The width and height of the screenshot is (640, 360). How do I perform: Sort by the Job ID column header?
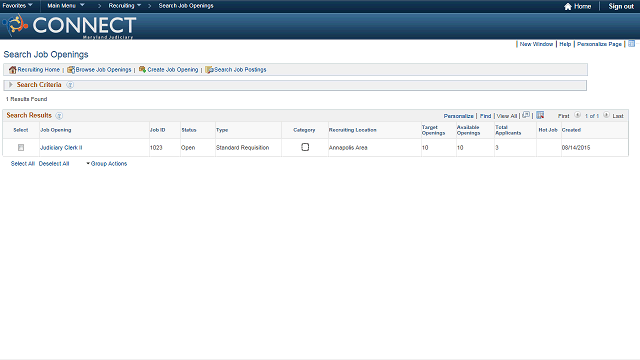pos(158,130)
